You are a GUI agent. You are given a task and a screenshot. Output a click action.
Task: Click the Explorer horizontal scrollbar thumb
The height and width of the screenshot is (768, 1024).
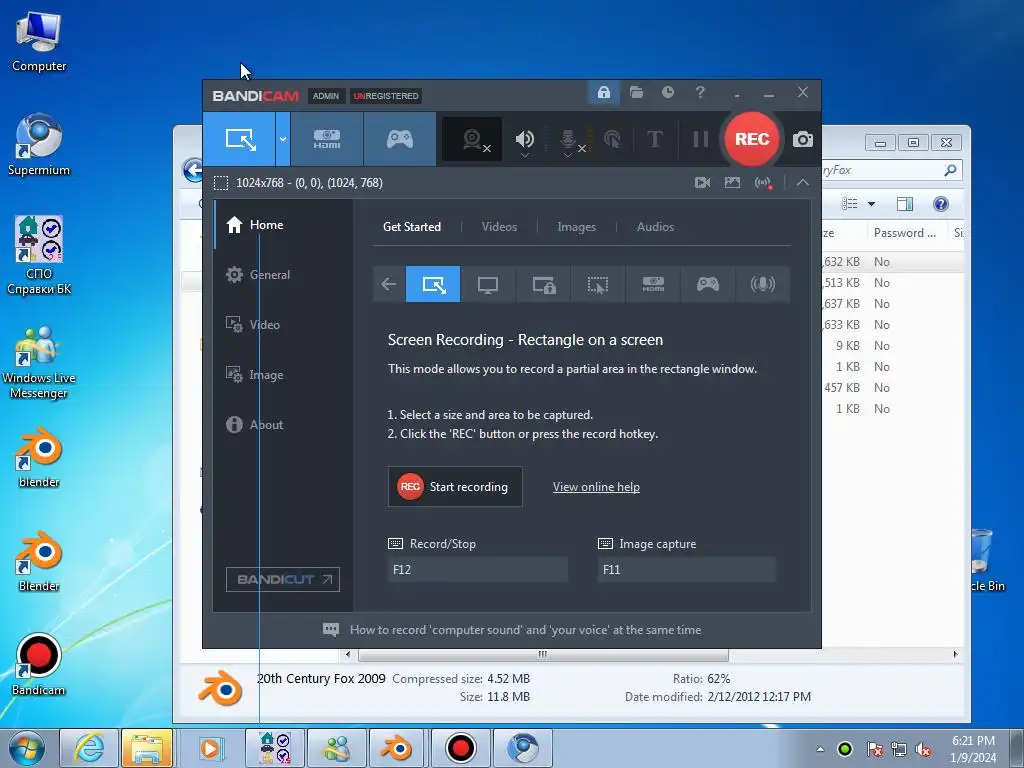tap(543, 654)
